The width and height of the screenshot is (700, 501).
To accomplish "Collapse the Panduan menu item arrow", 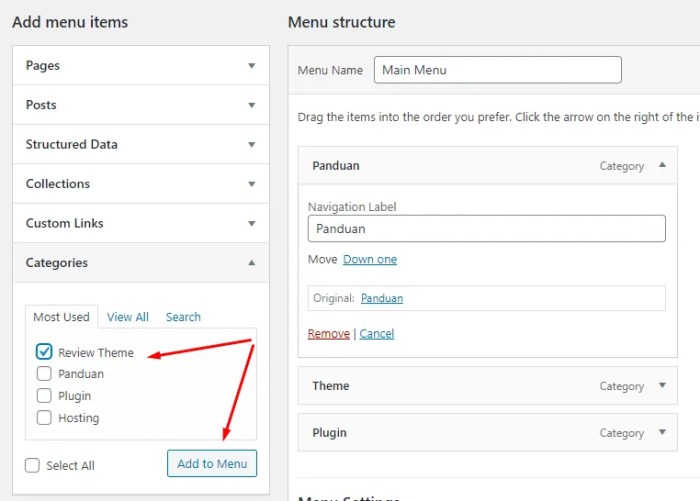I will click(662, 165).
